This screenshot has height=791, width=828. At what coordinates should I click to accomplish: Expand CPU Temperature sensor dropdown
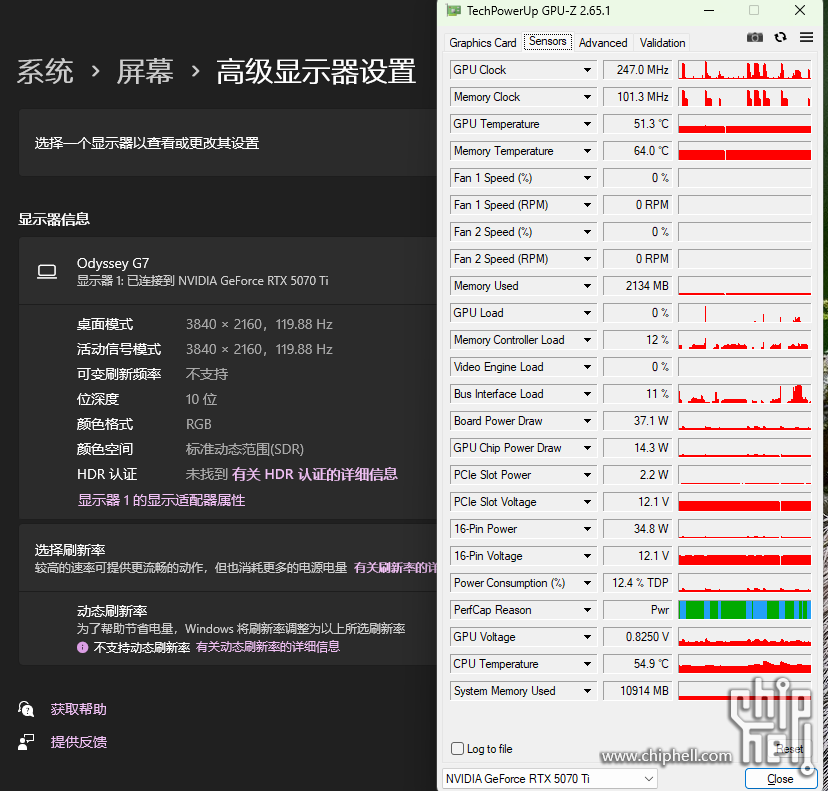[587, 664]
